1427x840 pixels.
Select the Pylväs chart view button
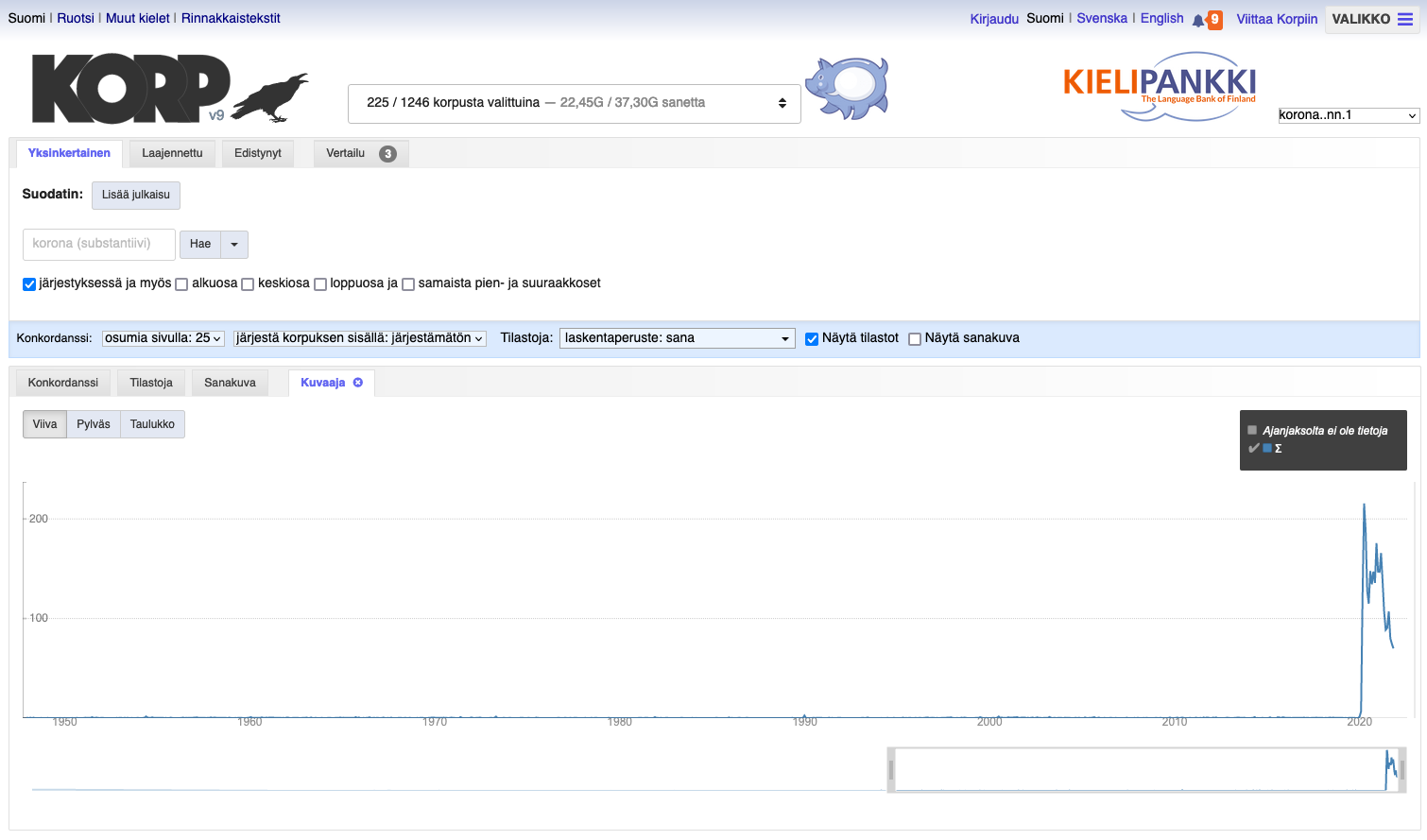coord(94,424)
